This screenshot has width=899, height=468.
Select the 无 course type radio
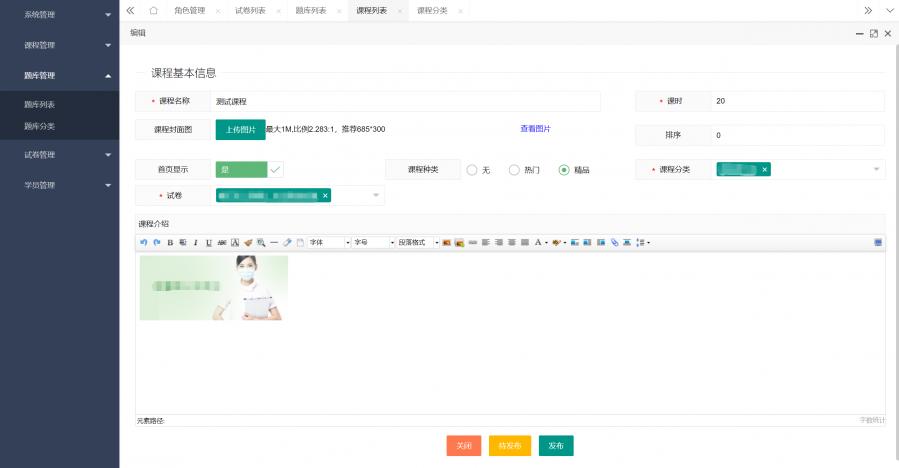click(472, 170)
